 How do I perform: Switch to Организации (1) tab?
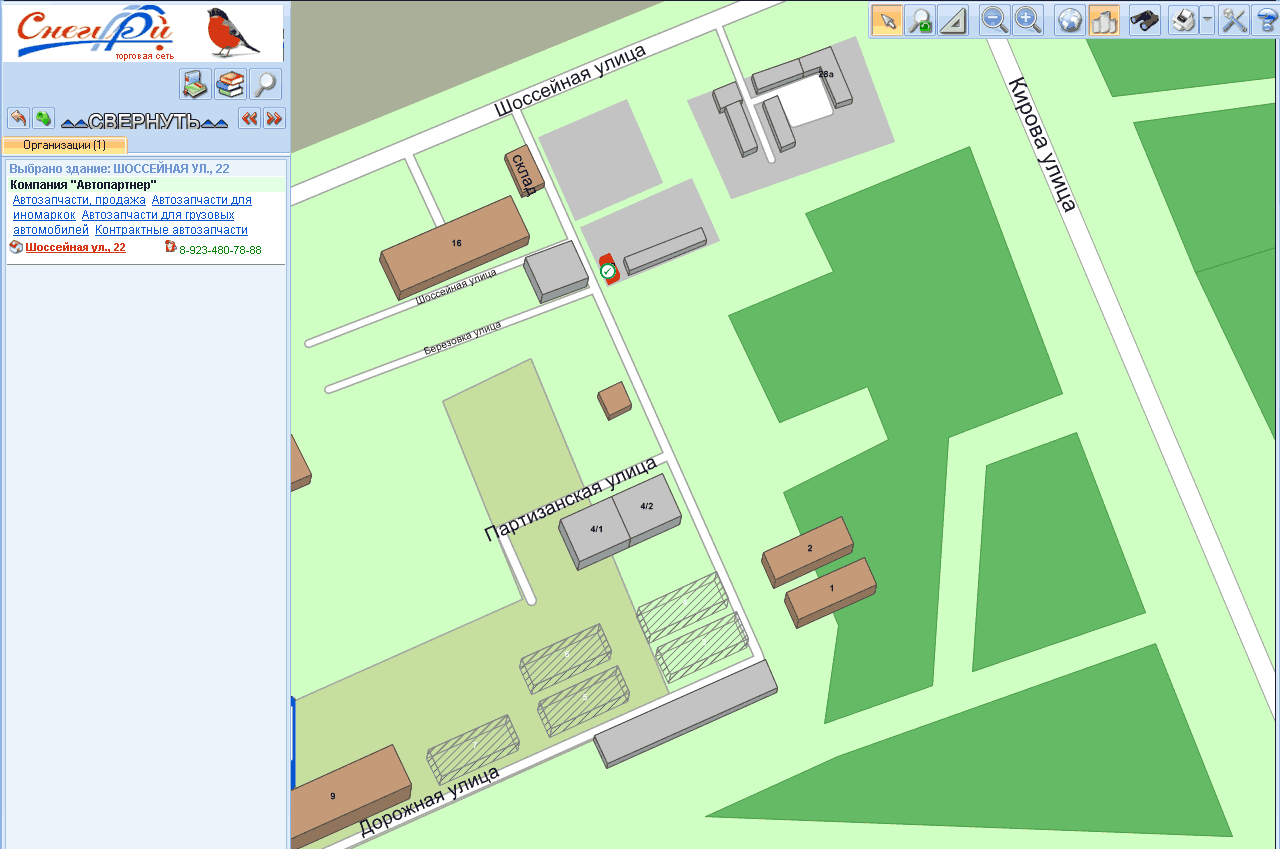pos(65,145)
